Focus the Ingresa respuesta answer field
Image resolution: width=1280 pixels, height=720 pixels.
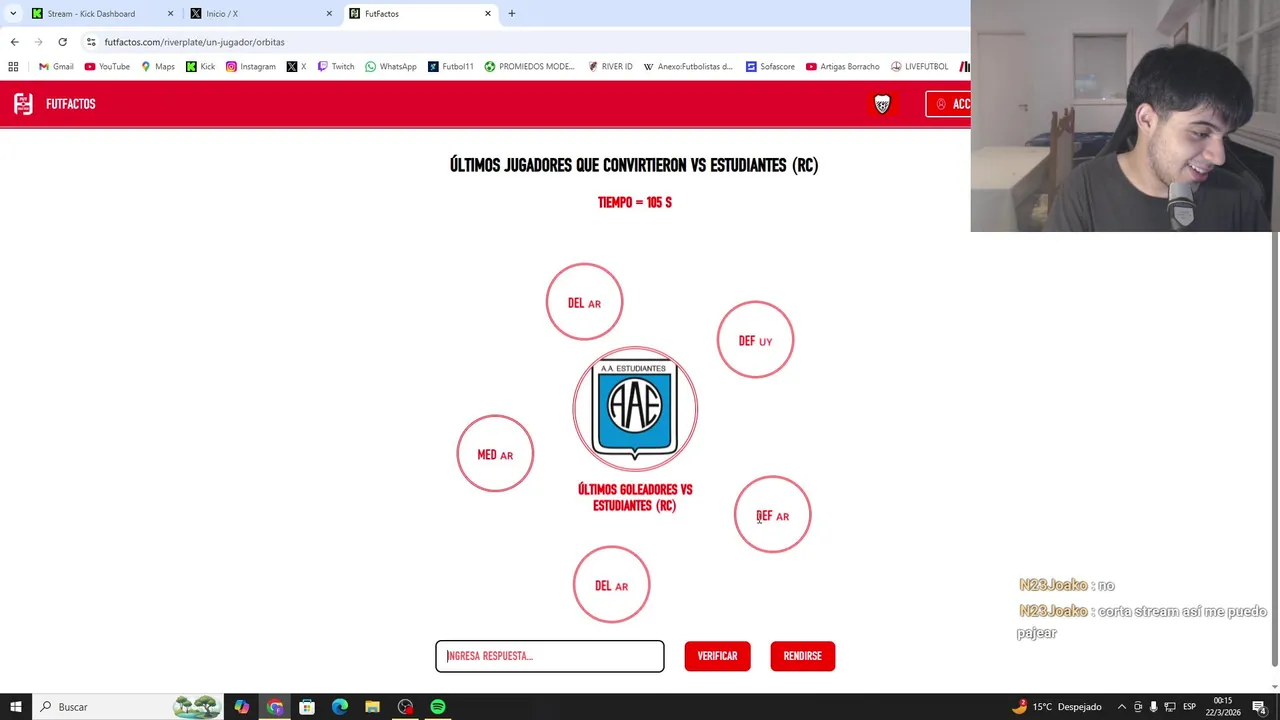tap(550, 656)
